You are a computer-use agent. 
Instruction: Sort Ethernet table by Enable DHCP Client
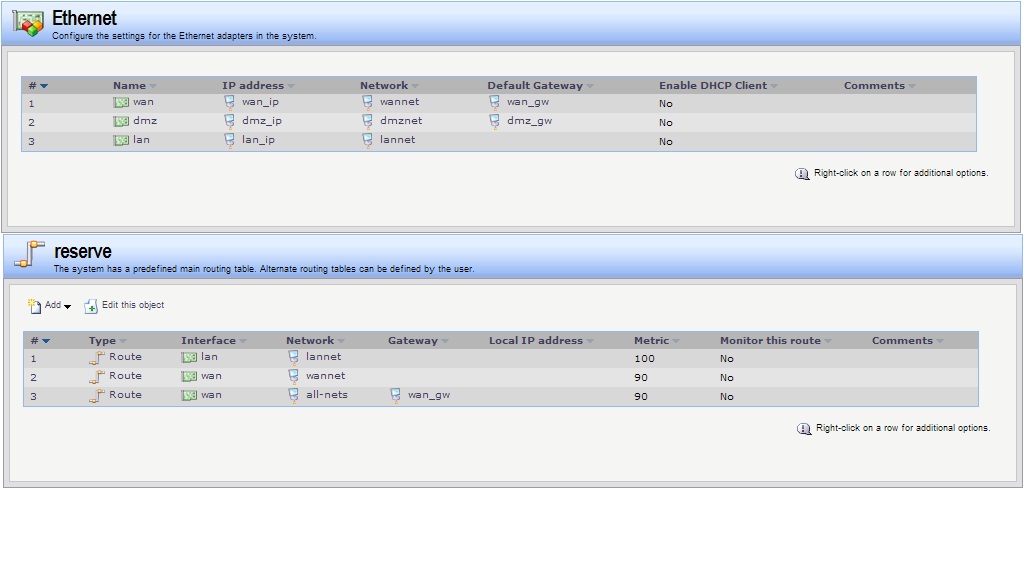point(718,86)
